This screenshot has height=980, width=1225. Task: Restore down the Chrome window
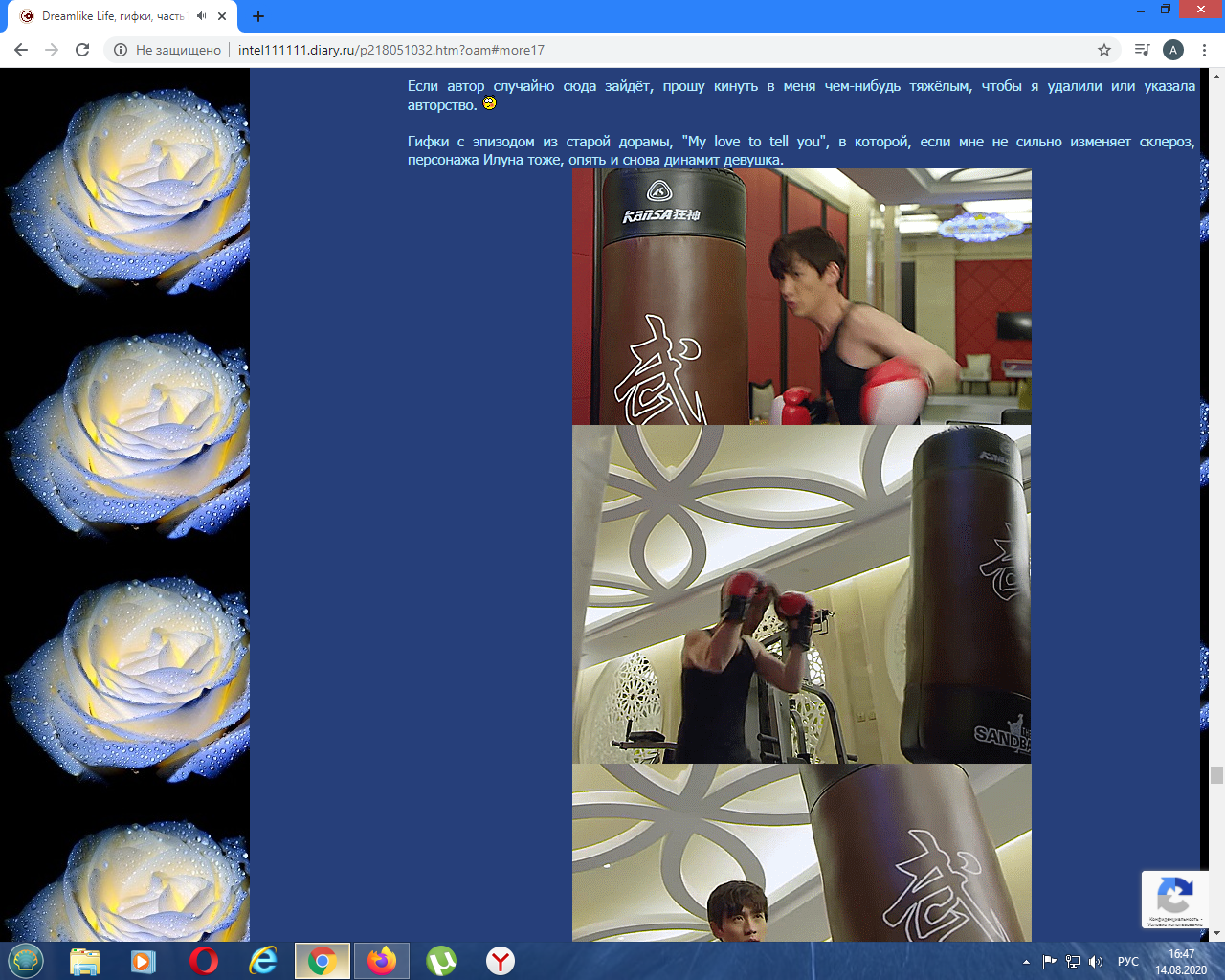pos(1166,11)
